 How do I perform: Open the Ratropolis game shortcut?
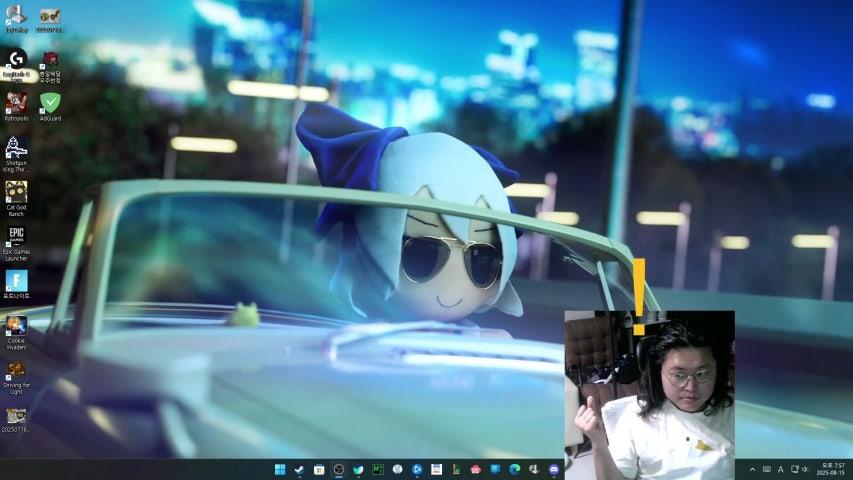point(16,107)
